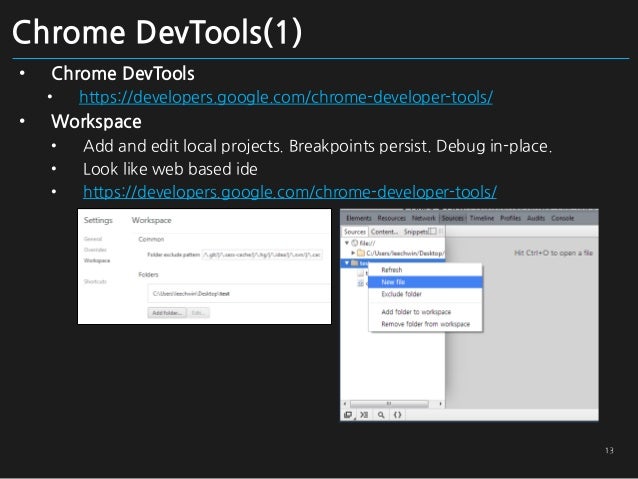Image resolution: width=638 pixels, height=479 pixels.
Task: Open the General settings section
Action: click(93, 239)
